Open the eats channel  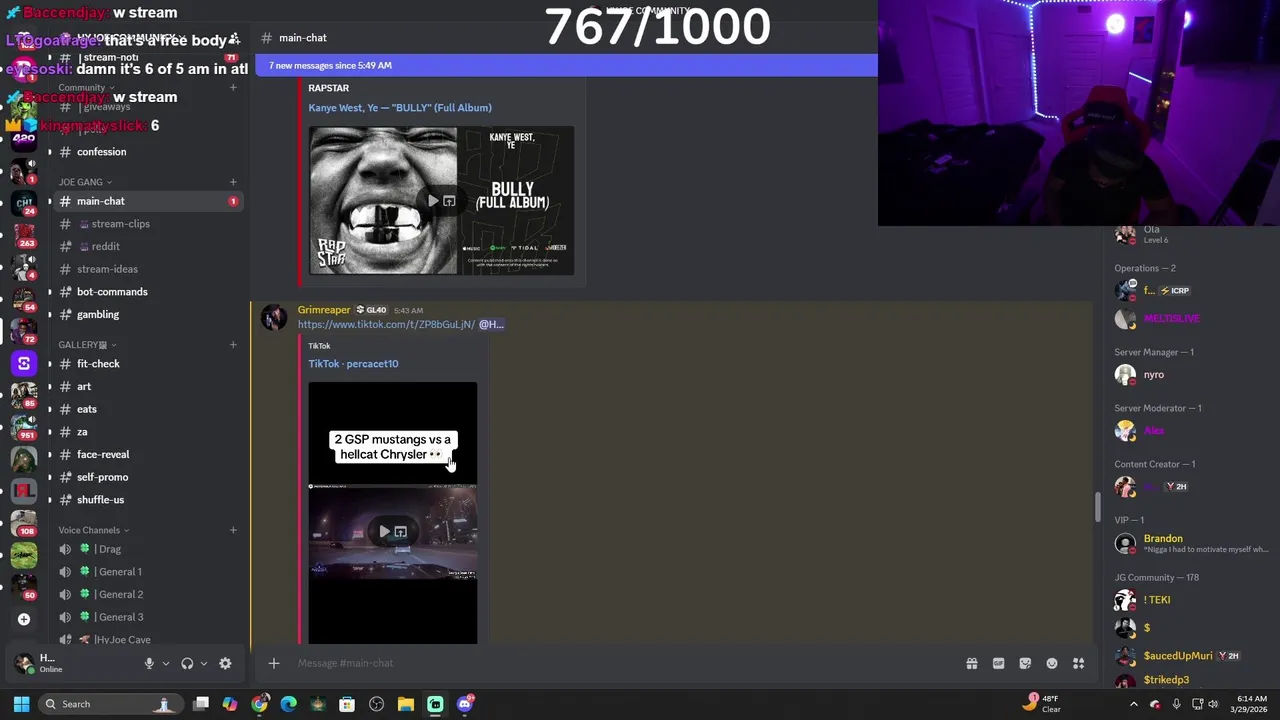pyautogui.click(x=146, y=409)
